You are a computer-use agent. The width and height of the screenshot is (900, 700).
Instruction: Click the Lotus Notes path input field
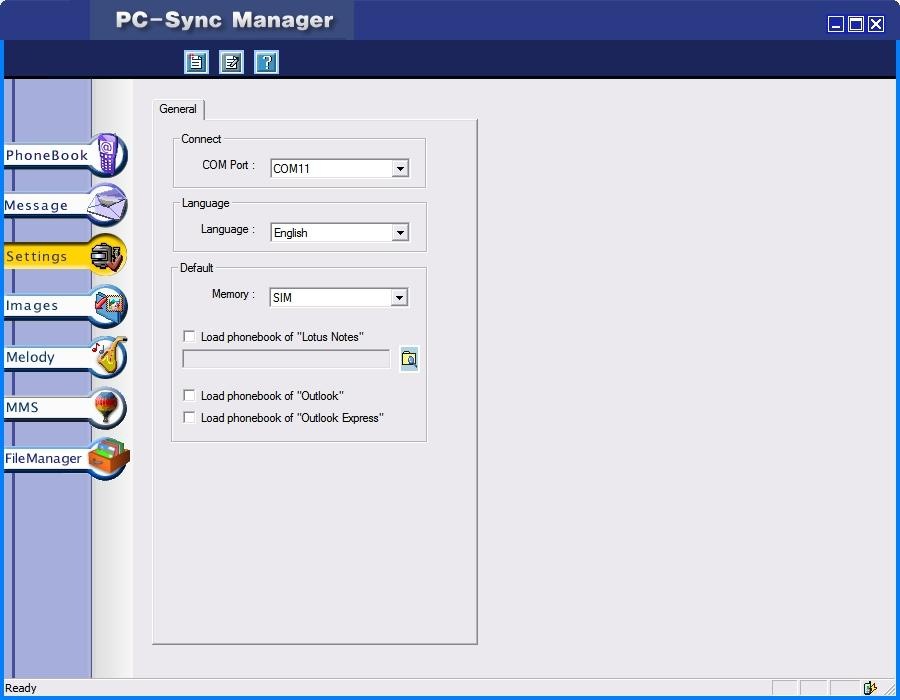286,359
